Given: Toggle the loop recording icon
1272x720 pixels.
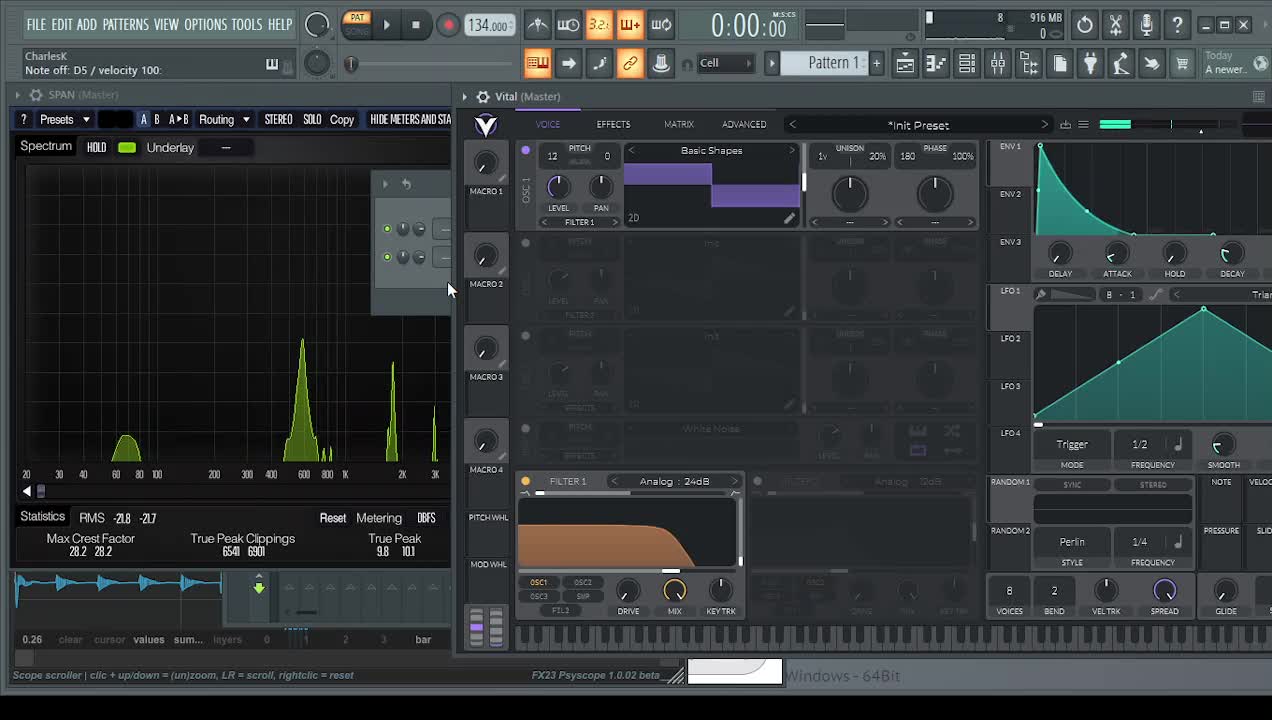Looking at the screenshot, I should [661, 24].
